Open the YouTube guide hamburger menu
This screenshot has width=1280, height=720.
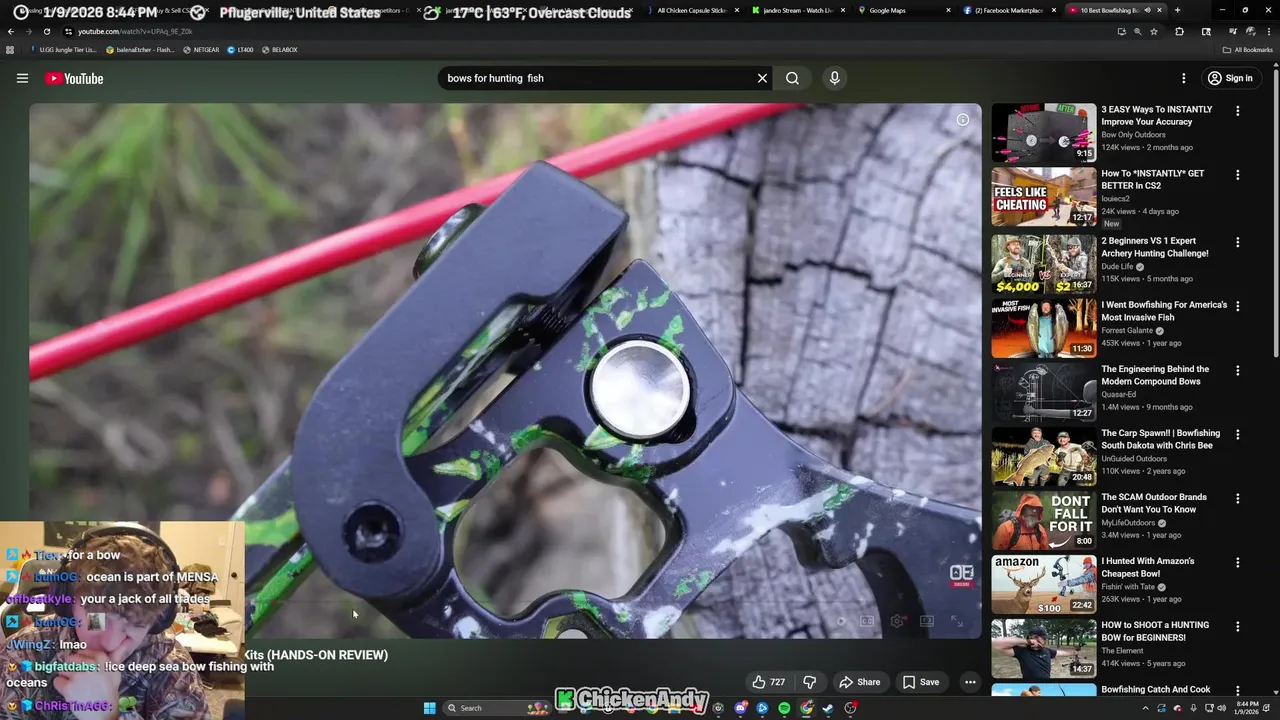point(22,78)
